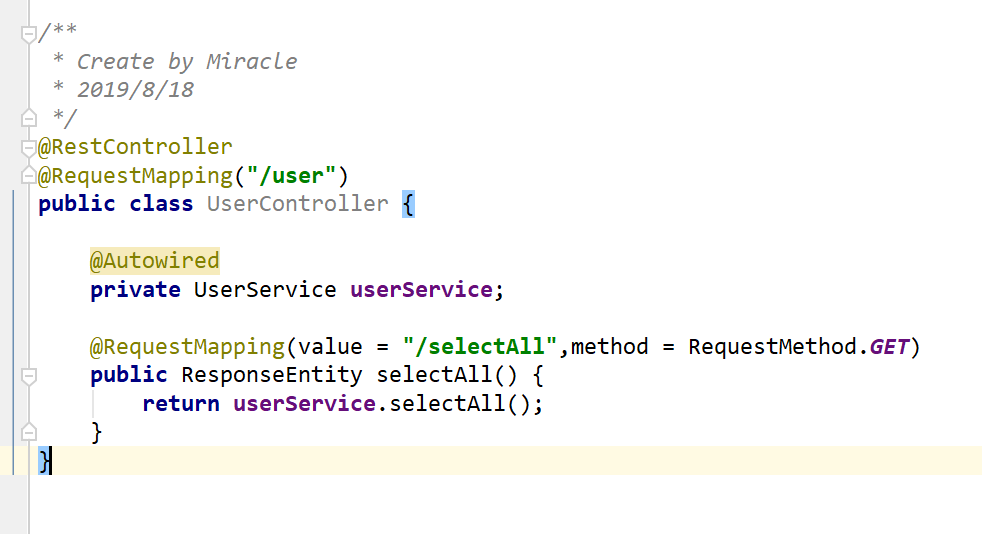Screen dimensions: 982x534
Task: Click the method-level @RequestMapping annotation above selectAll
Action: (x=187, y=346)
